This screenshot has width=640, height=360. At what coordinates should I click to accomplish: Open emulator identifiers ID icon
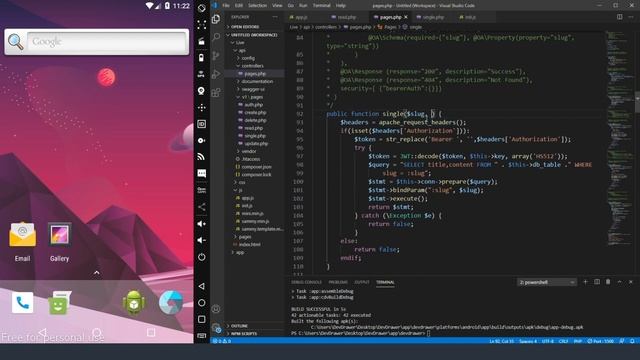202,124
